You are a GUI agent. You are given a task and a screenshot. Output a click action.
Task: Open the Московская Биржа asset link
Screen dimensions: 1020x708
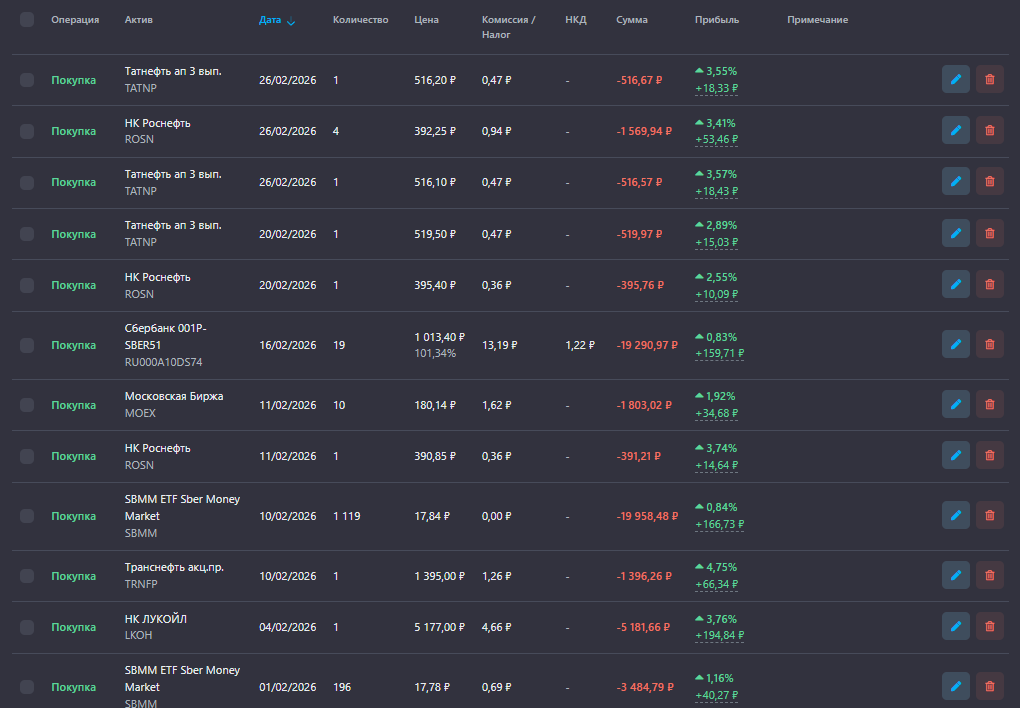coord(174,396)
